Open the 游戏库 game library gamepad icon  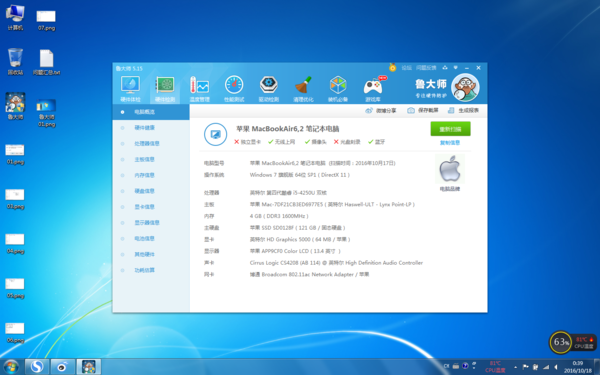(373, 89)
